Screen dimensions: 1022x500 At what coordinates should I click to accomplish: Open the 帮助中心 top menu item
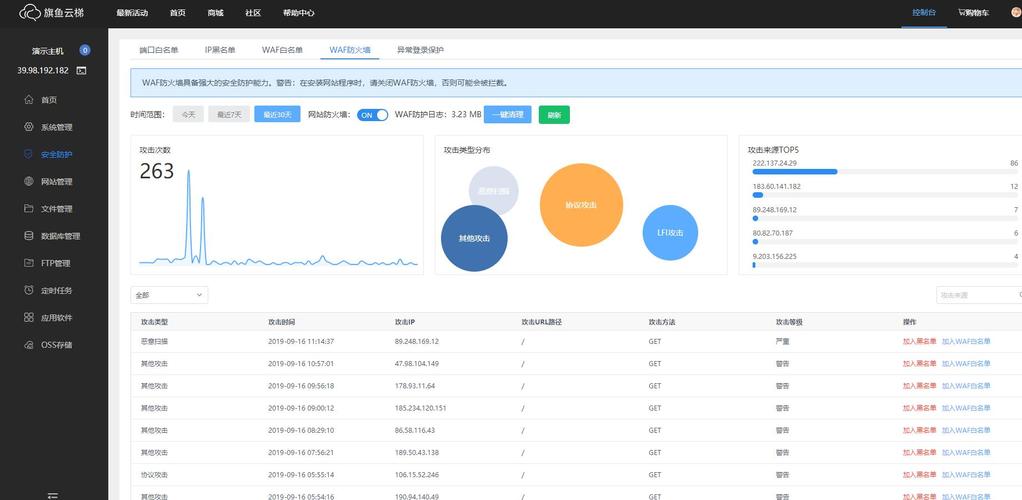tap(298, 13)
